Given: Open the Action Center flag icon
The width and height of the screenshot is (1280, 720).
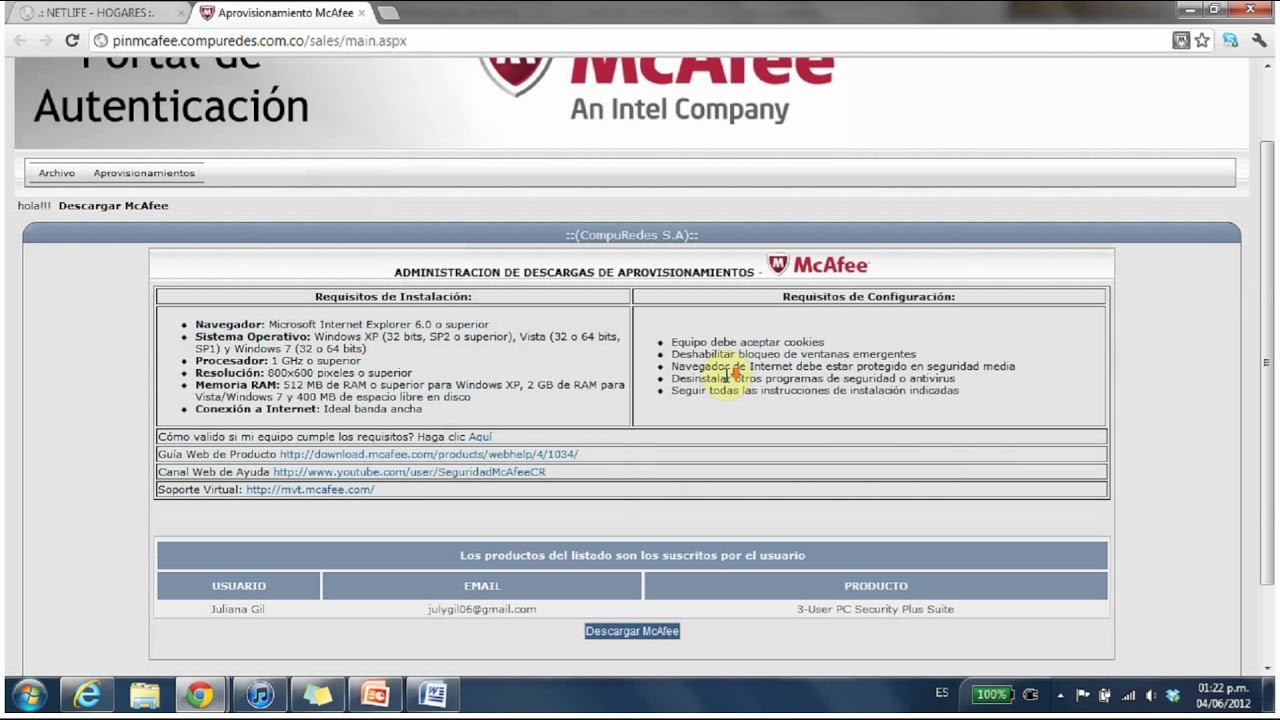Looking at the screenshot, I should (1083, 695).
